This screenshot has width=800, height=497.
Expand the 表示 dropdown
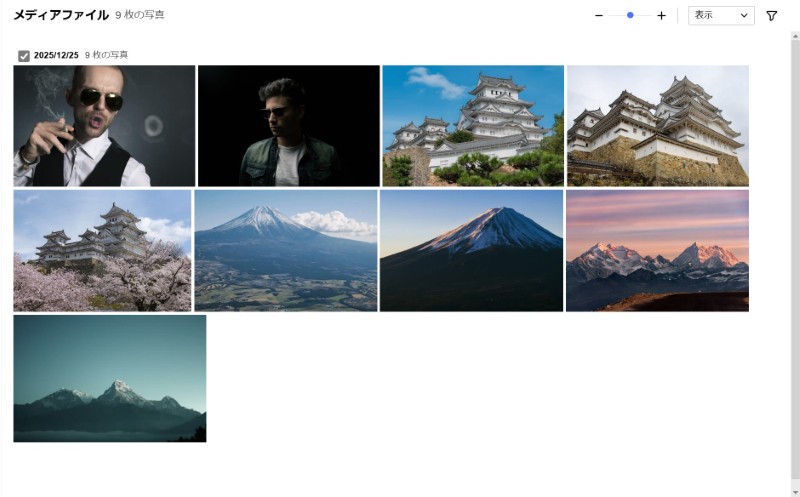click(721, 16)
